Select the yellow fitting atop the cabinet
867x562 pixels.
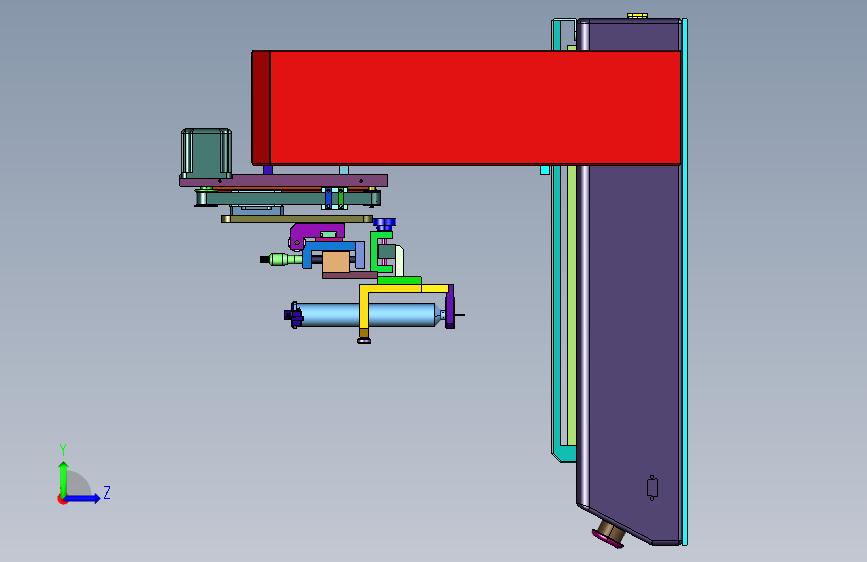point(637,16)
